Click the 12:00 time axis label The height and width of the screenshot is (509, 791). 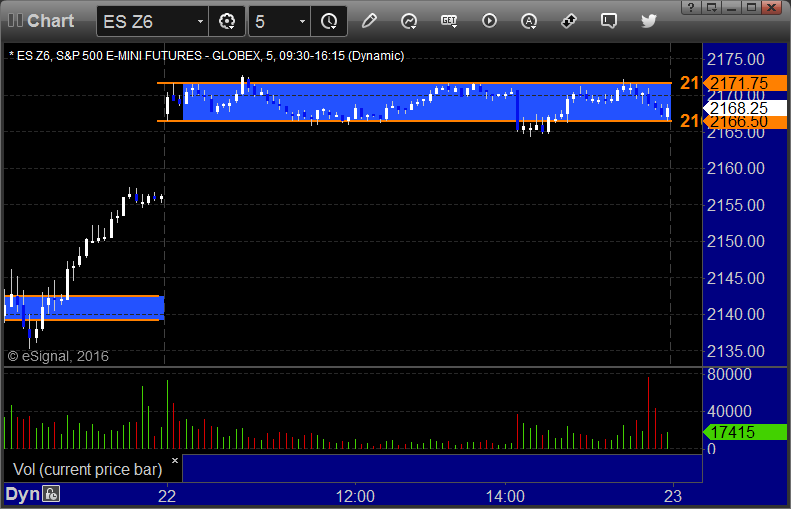(x=355, y=496)
